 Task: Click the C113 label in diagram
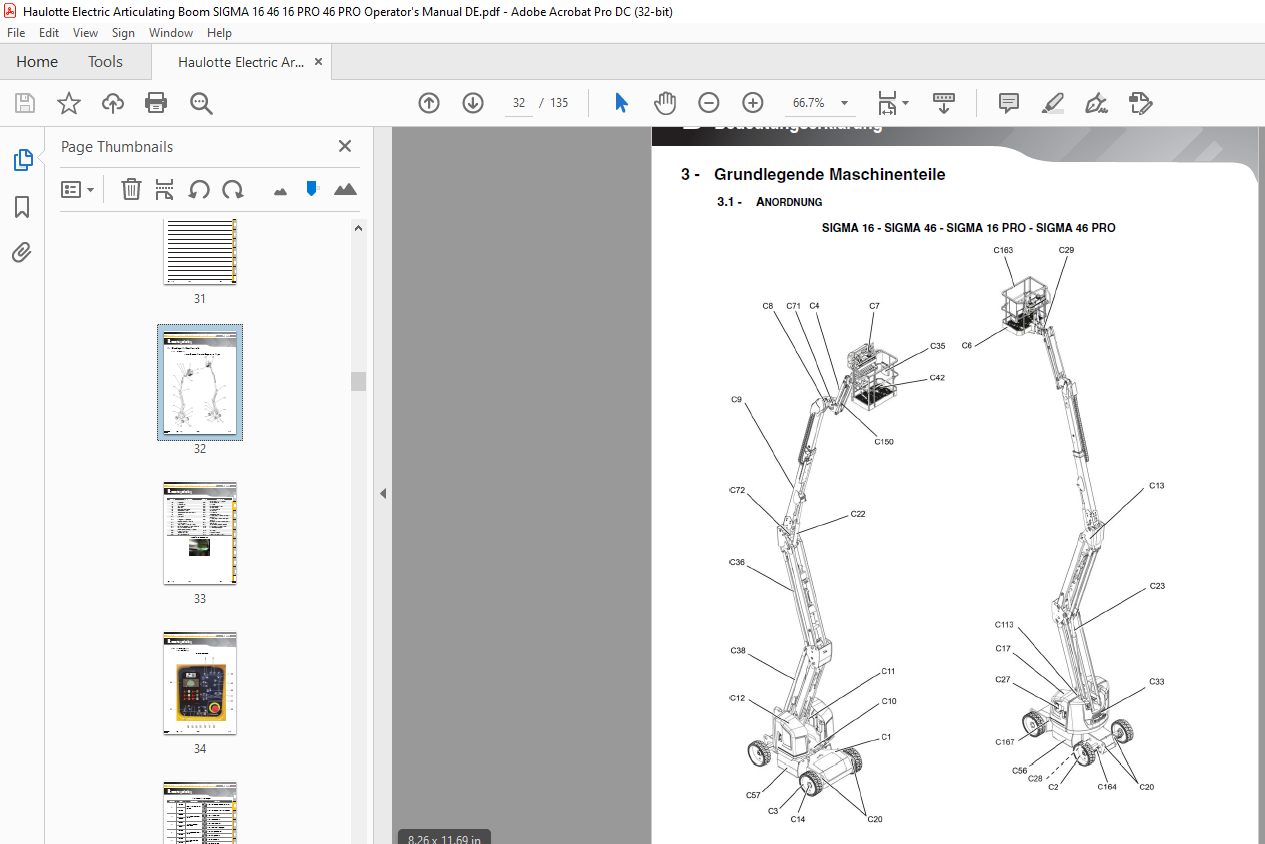(x=1004, y=625)
